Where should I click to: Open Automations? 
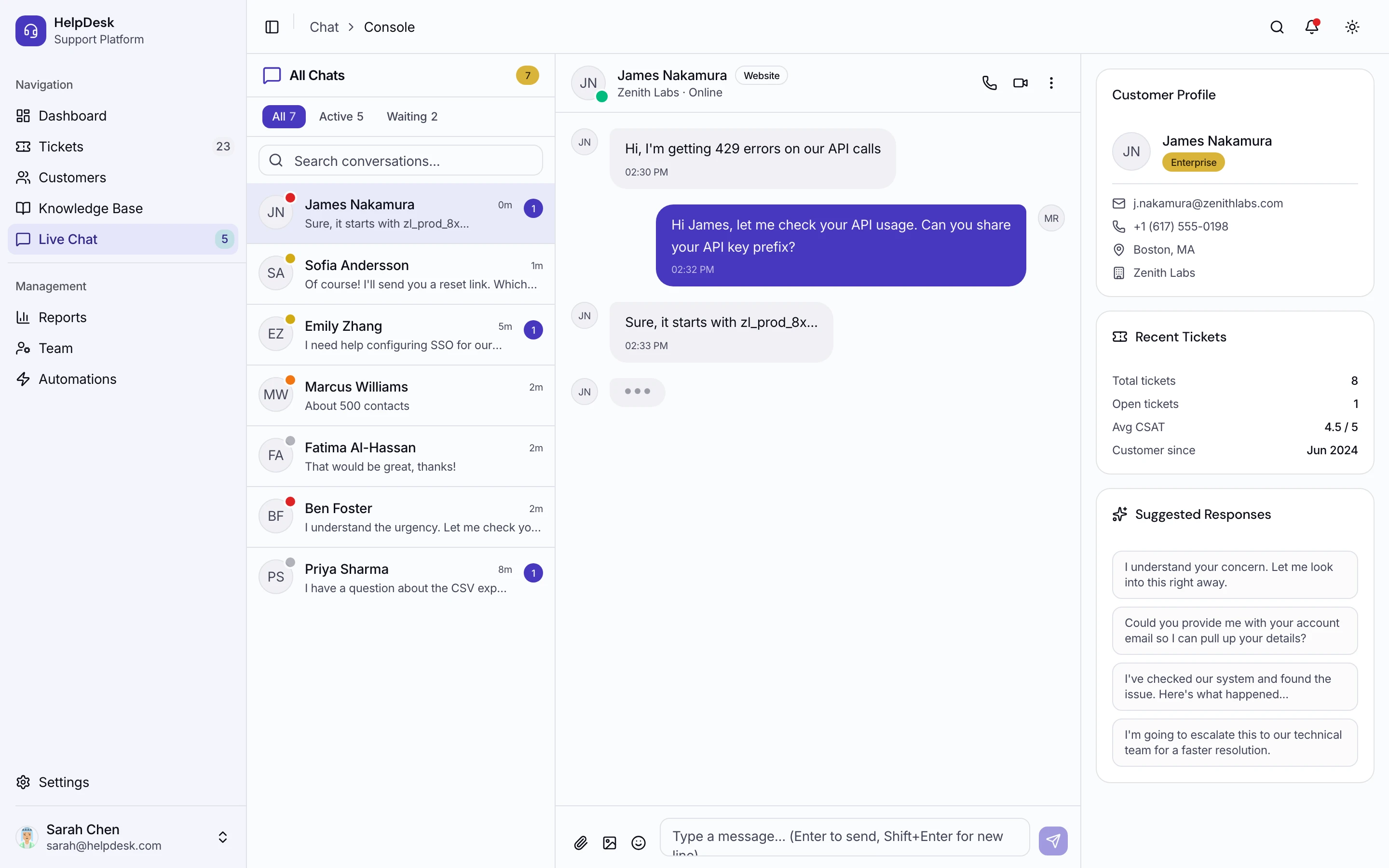point(123,379)
